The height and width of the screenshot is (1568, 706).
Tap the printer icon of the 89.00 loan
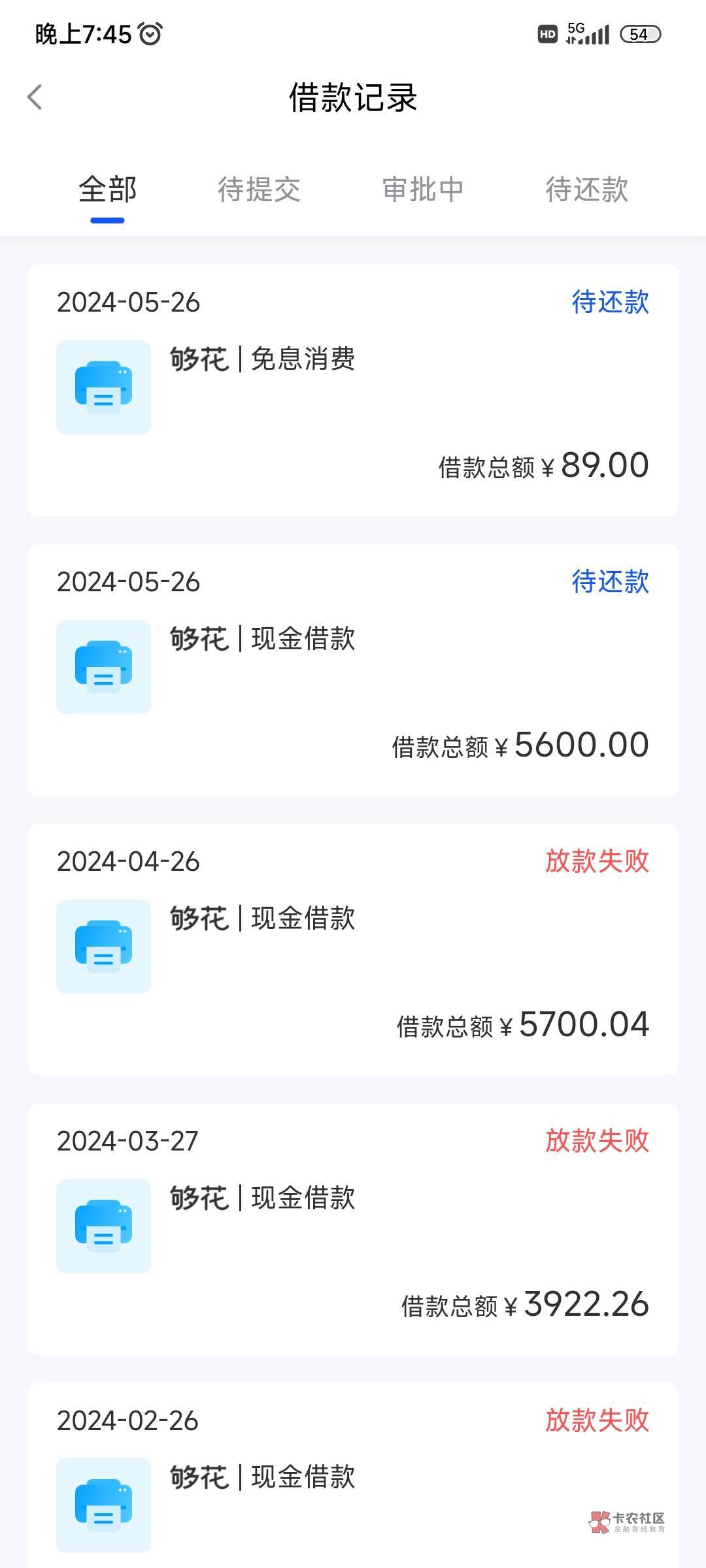pyautogui.click(x=103, y=387)
